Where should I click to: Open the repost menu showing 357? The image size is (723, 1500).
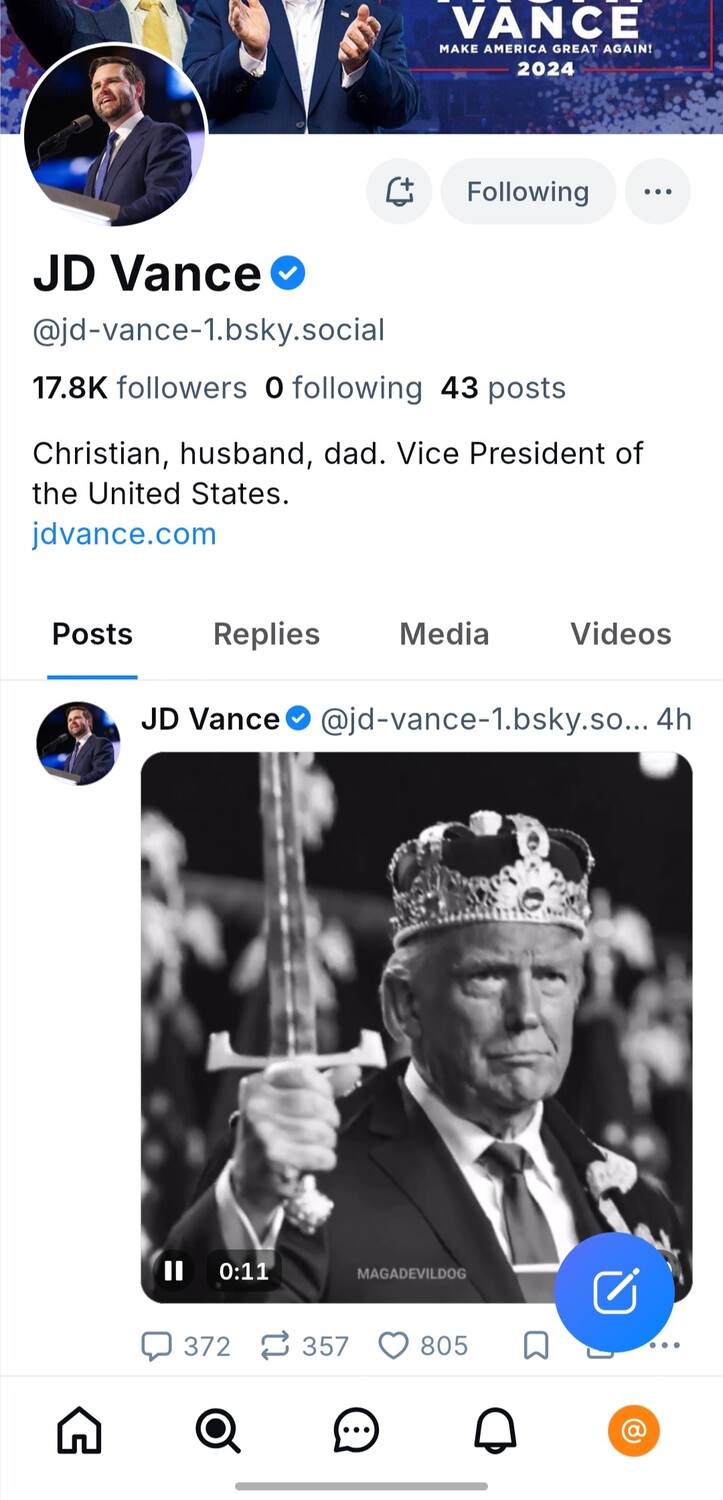coord(275,1346)
